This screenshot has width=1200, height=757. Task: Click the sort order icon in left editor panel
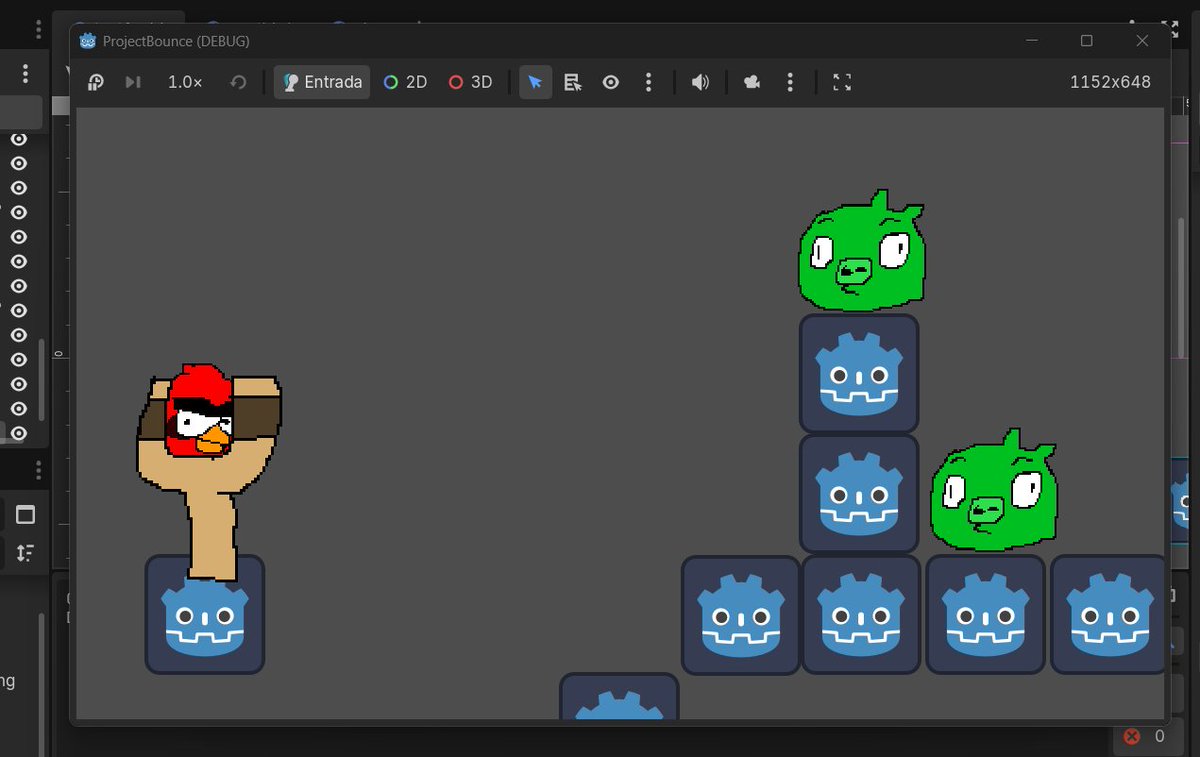[x=25, y=552]
